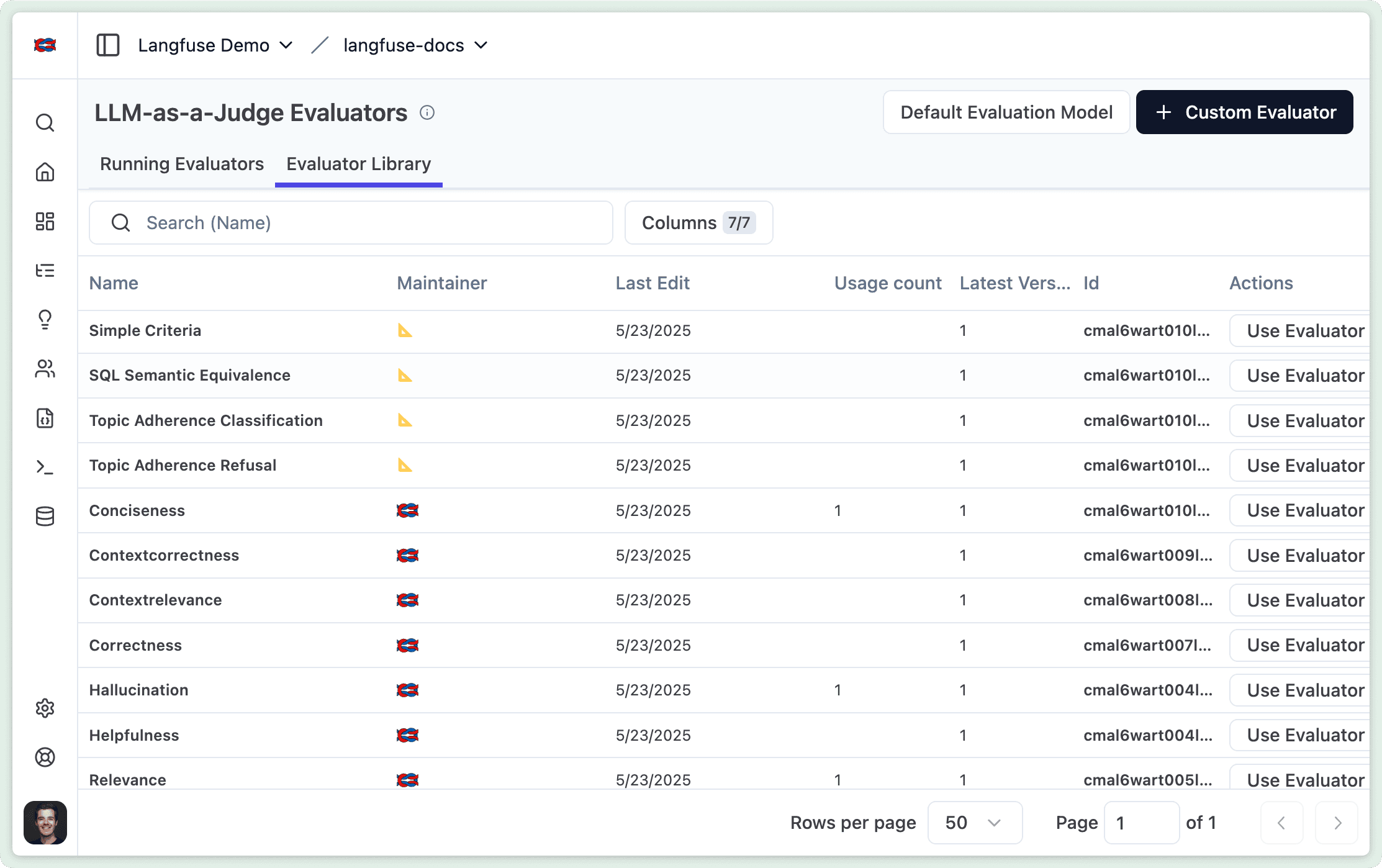
Task: Select the Evaluator Library tab
Action: pos(358,164)
